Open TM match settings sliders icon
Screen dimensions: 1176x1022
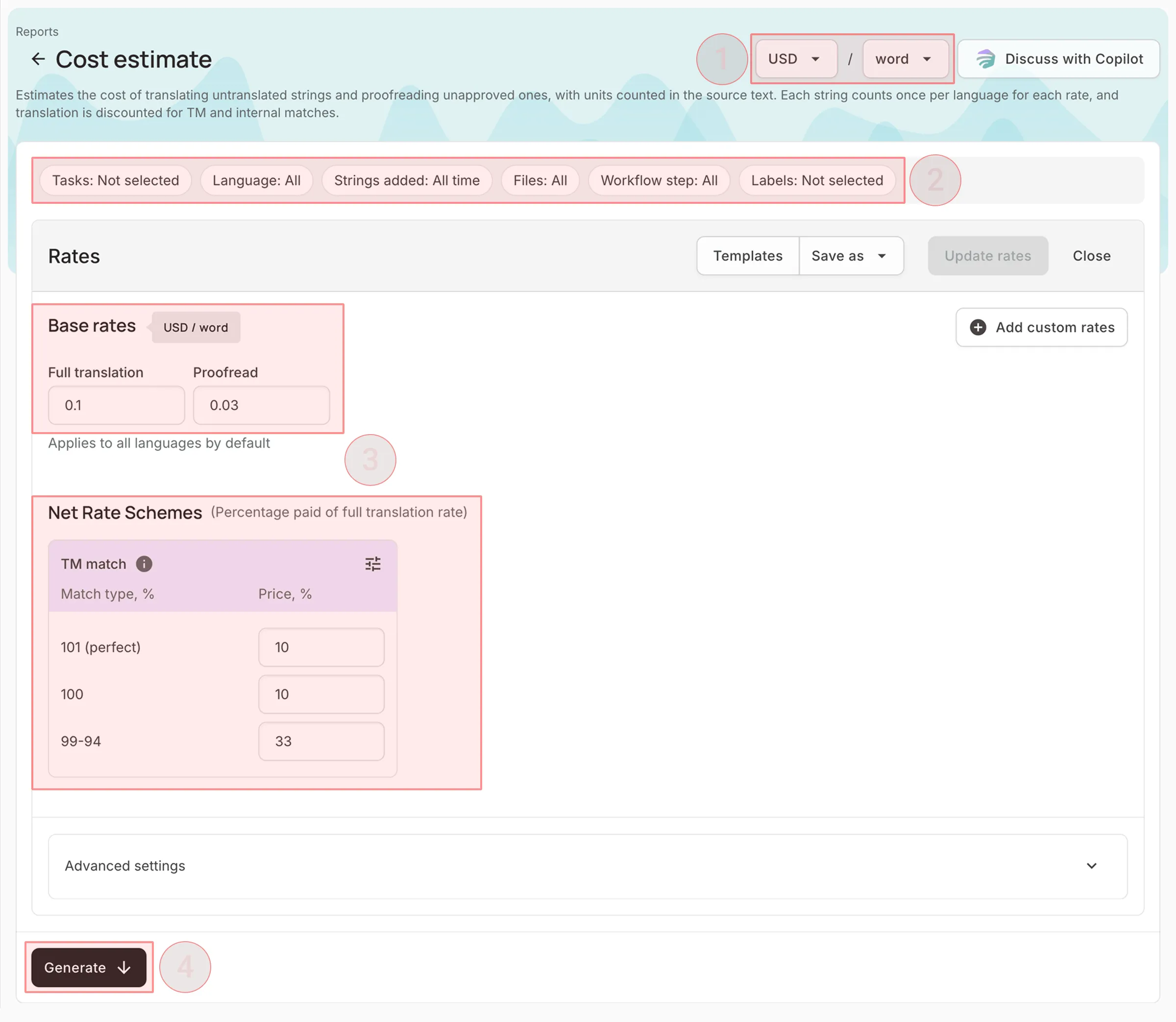[x=372, y=564]
